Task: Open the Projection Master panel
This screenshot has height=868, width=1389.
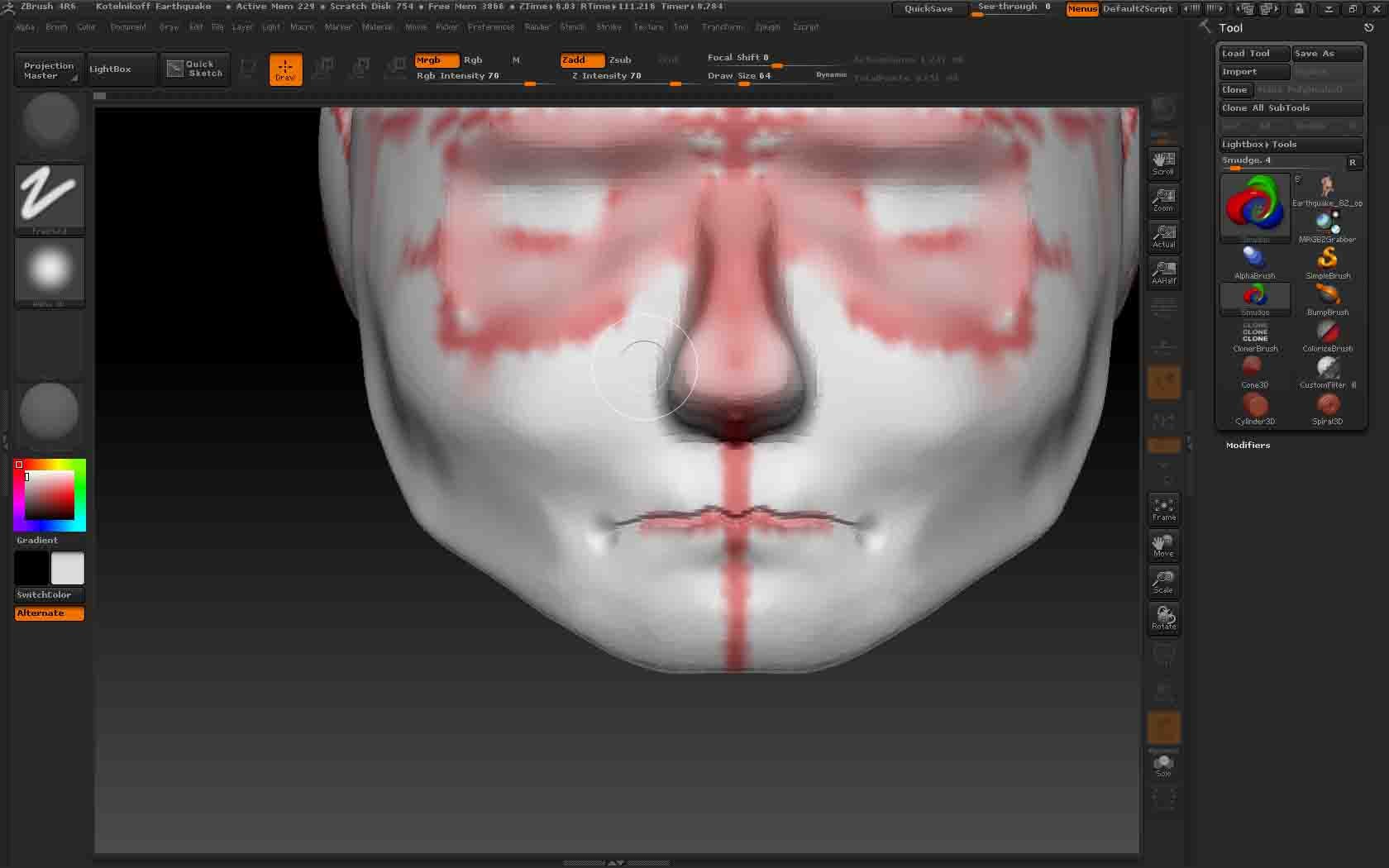Action: (48, 69)
